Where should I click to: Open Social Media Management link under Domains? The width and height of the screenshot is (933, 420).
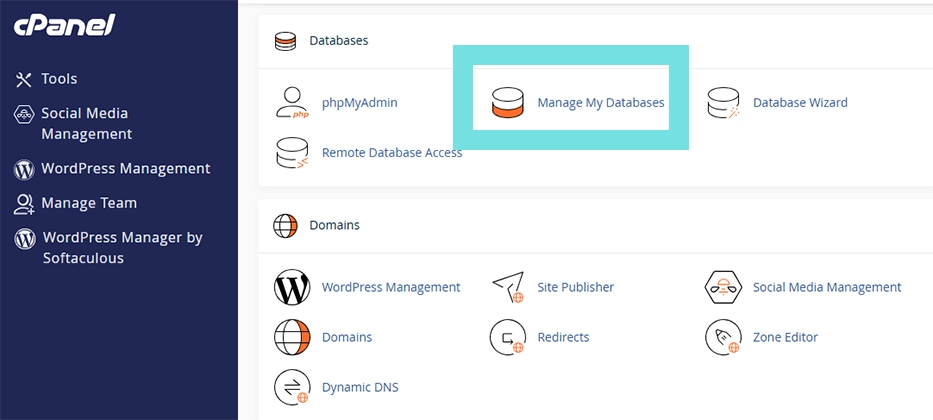coord(827,287)
